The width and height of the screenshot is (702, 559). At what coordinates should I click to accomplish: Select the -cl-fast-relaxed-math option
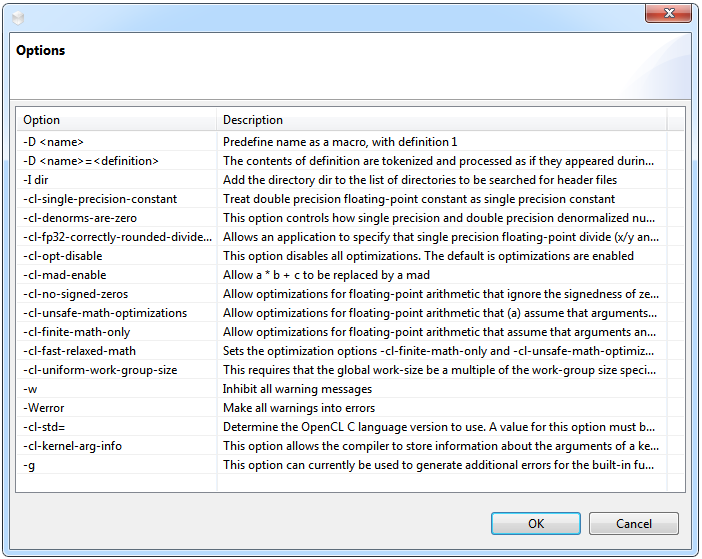pyautogui.click(x=80, y=351)
